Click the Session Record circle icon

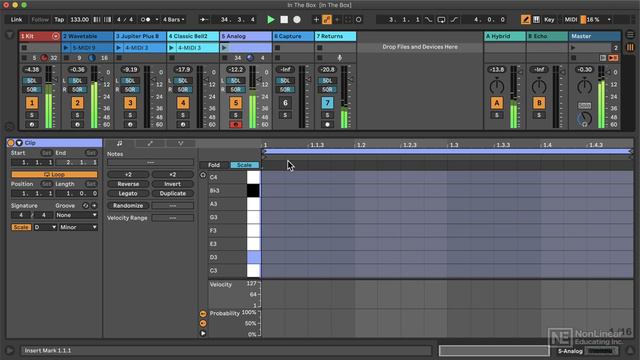coord(358,20)
